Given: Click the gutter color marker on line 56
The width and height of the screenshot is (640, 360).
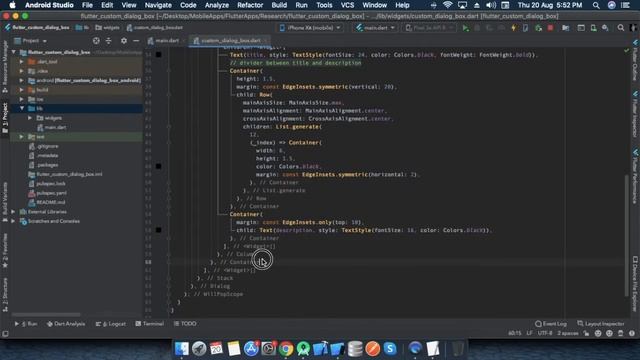Looking at the screenshot, I should point(158,230).
